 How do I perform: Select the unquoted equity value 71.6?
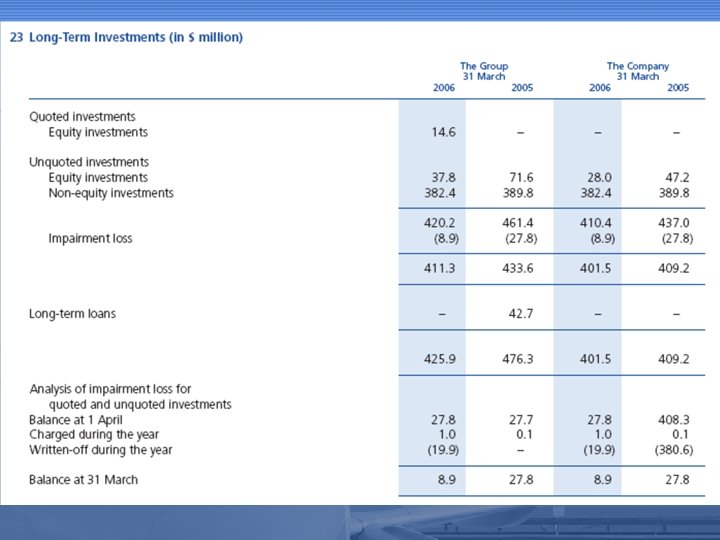(x=522, y=178)
